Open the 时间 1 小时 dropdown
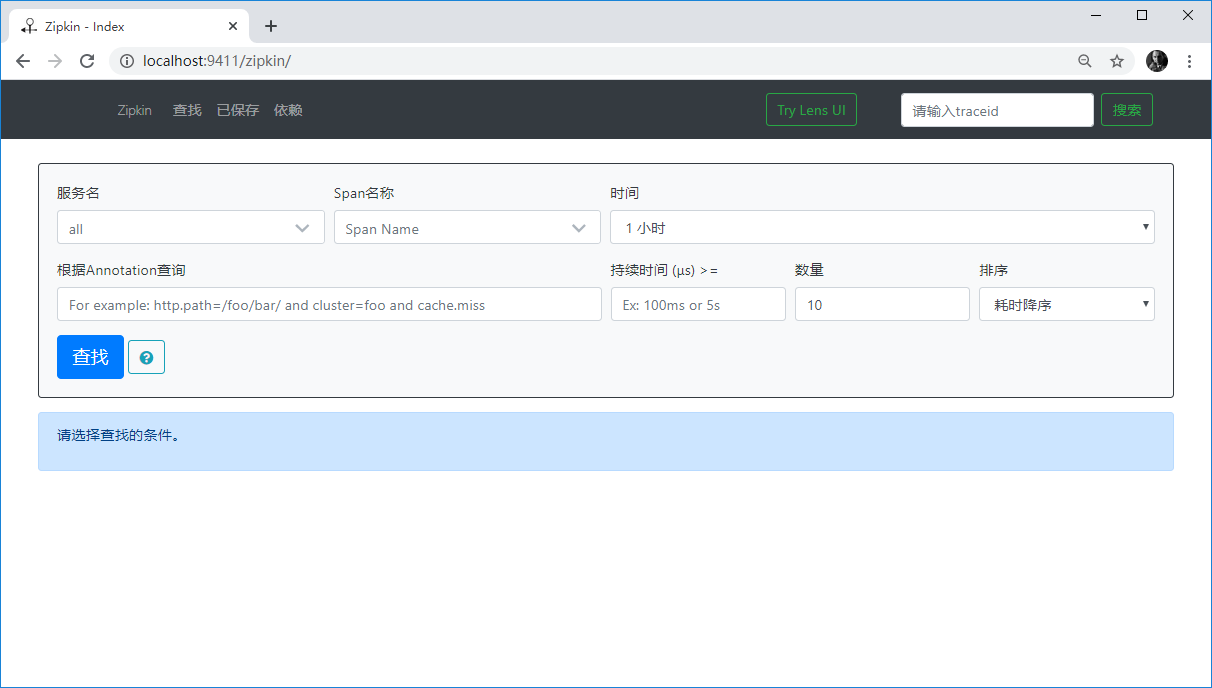The image size is (1212, 688). click(882, 227)
